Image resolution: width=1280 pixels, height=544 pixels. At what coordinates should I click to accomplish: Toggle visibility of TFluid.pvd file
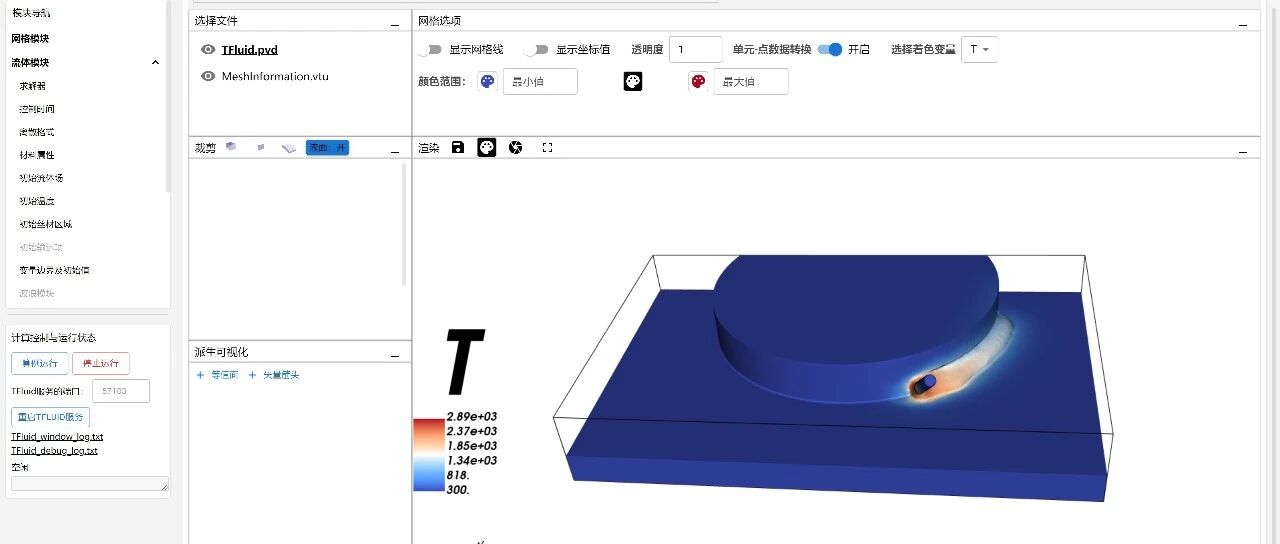click(x=208, y=49)
